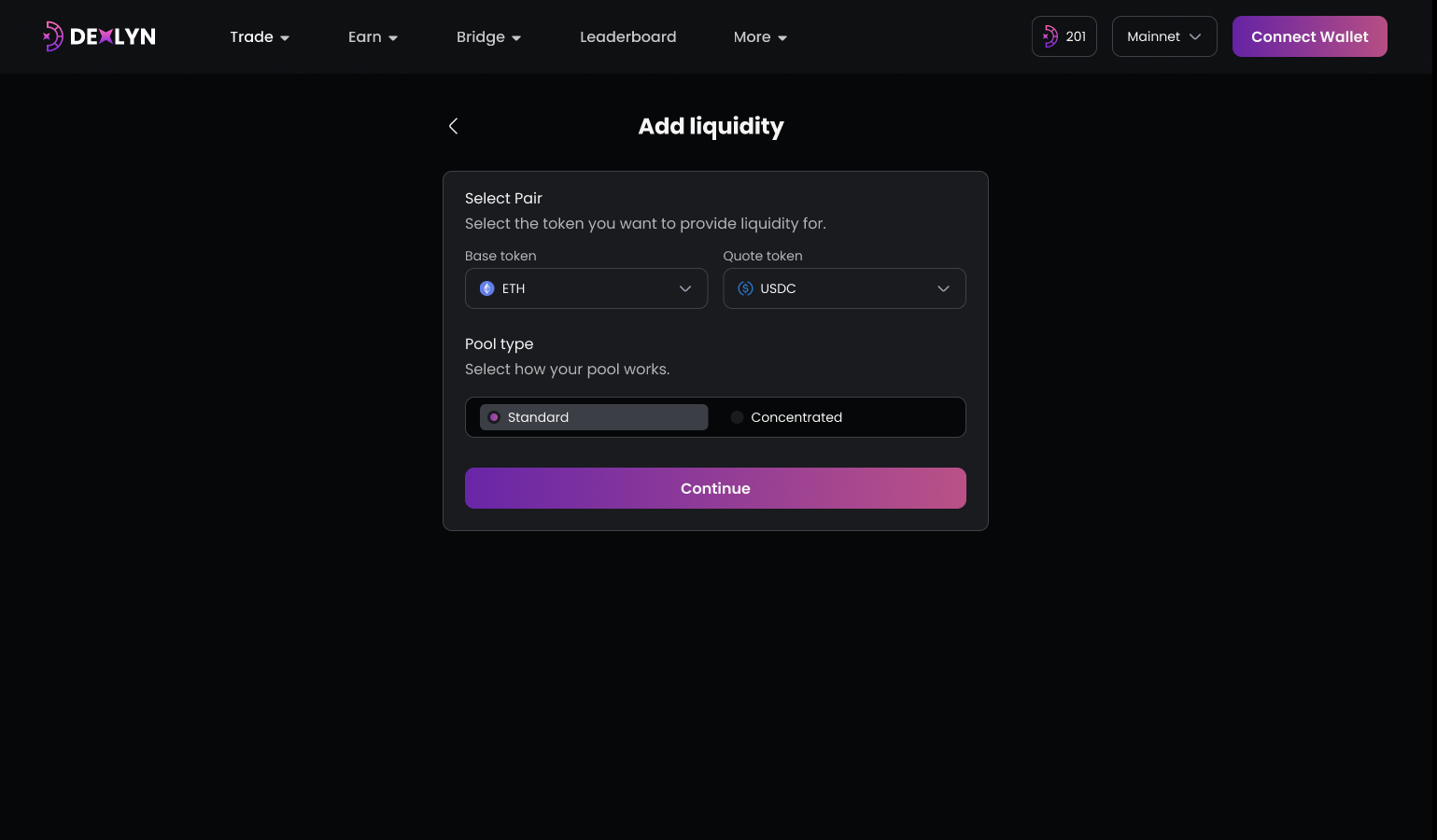
Task: Click the Mainnet dropdown chevron
Action: tap(1195, 36)
